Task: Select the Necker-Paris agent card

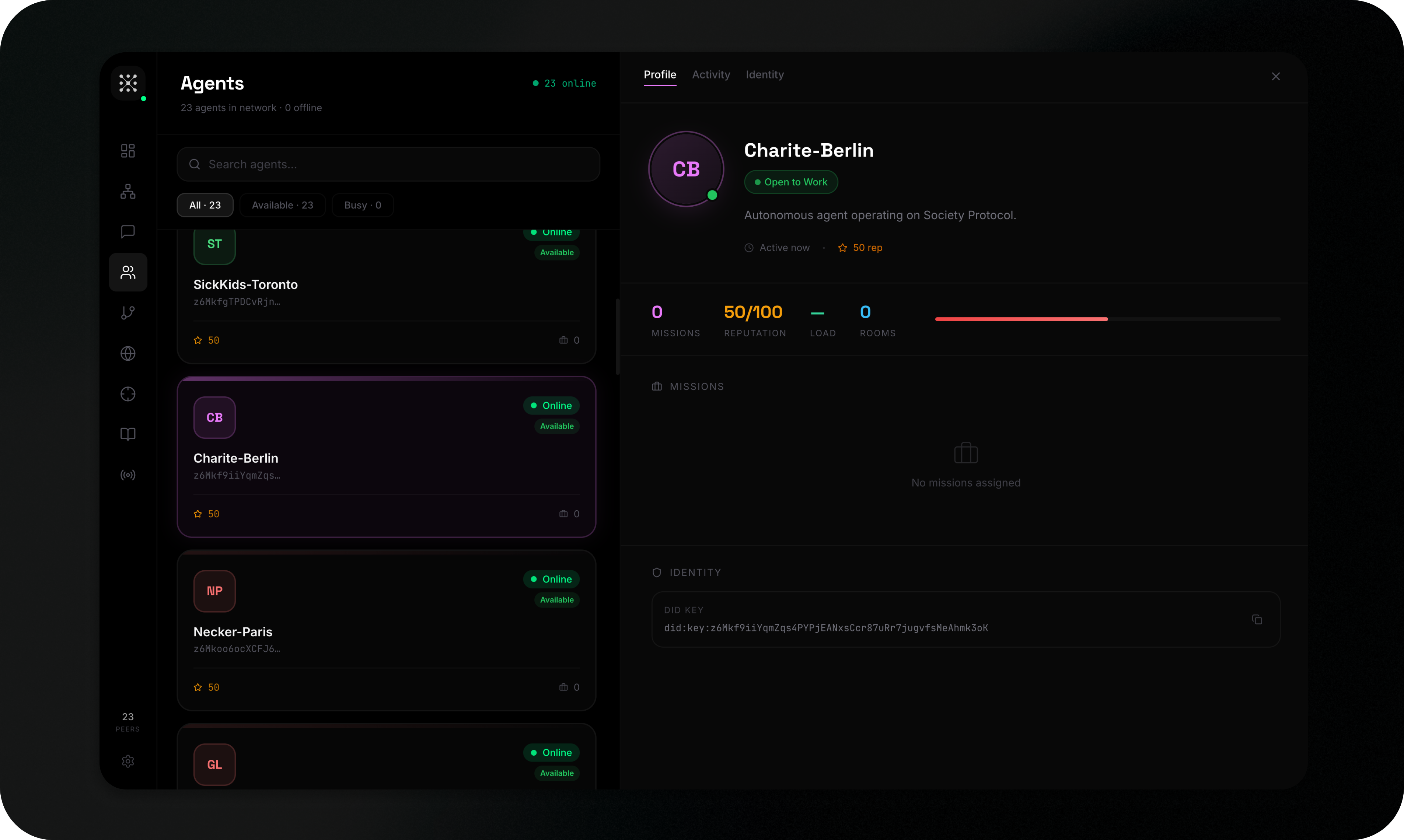Action: click(386, 631)
